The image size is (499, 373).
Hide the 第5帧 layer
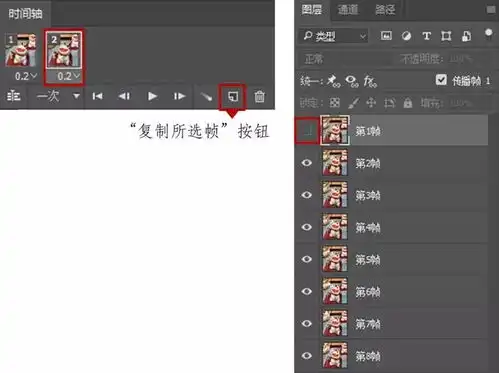pyautogui.click(x=307, y=259)
